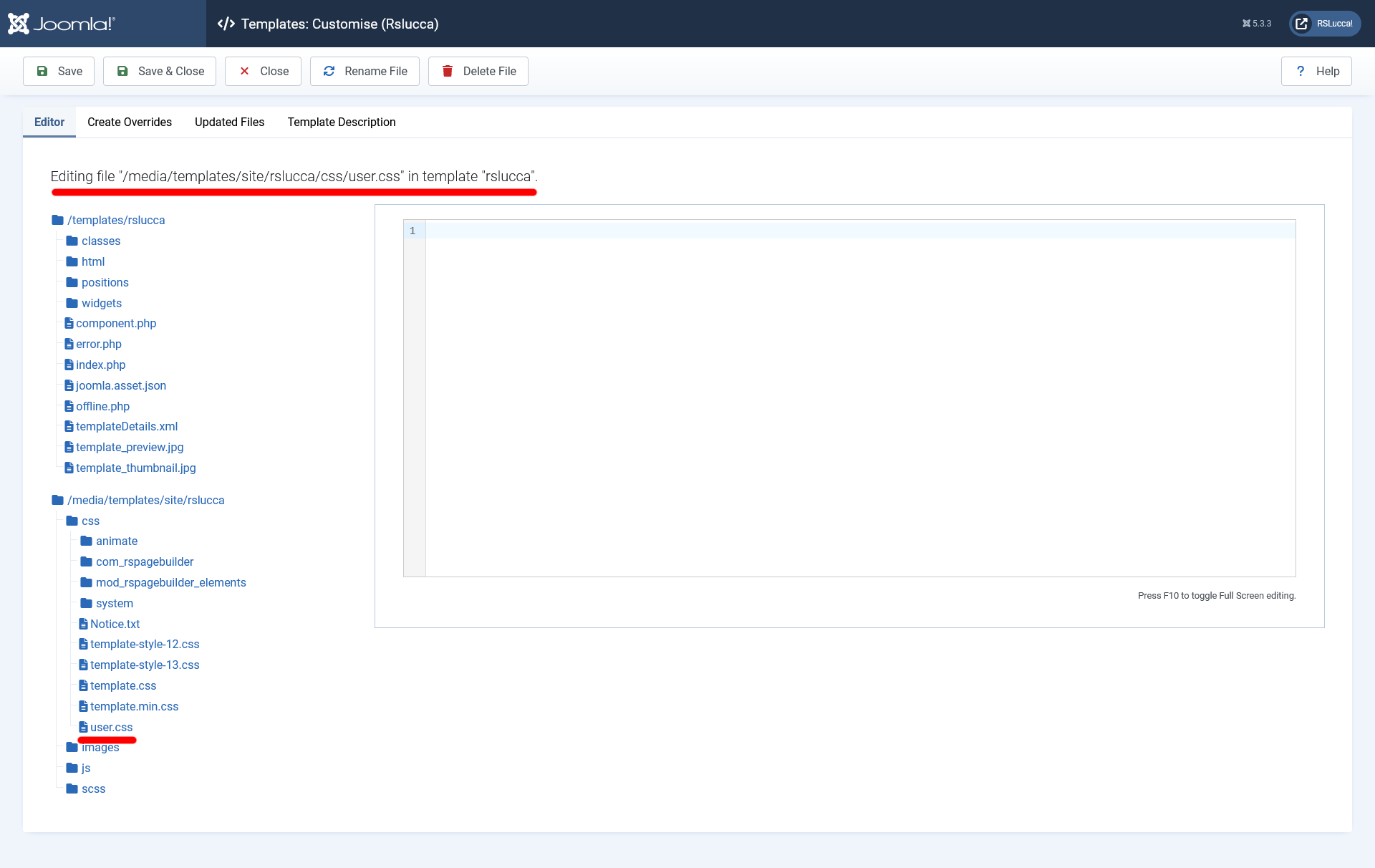This screenshot has height=868, width=1375.
Task: Open the template.css file
Action: coord(122,685)
